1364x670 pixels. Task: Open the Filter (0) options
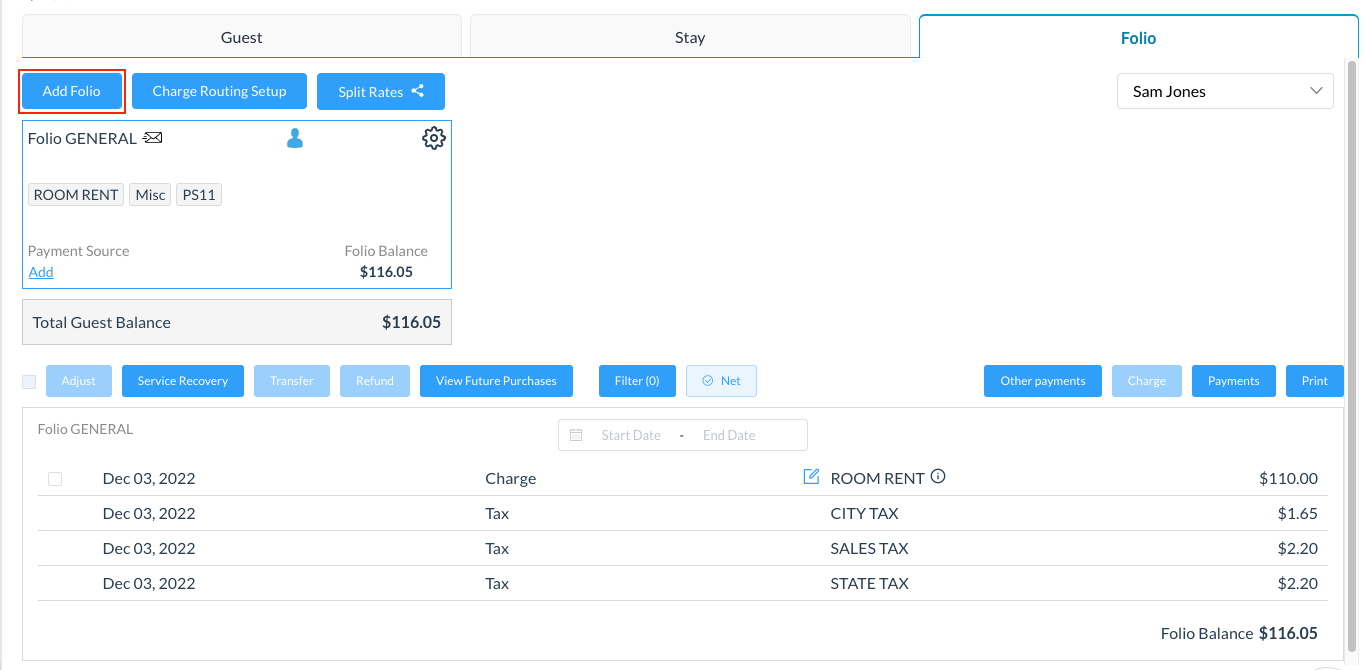(637, 381)
